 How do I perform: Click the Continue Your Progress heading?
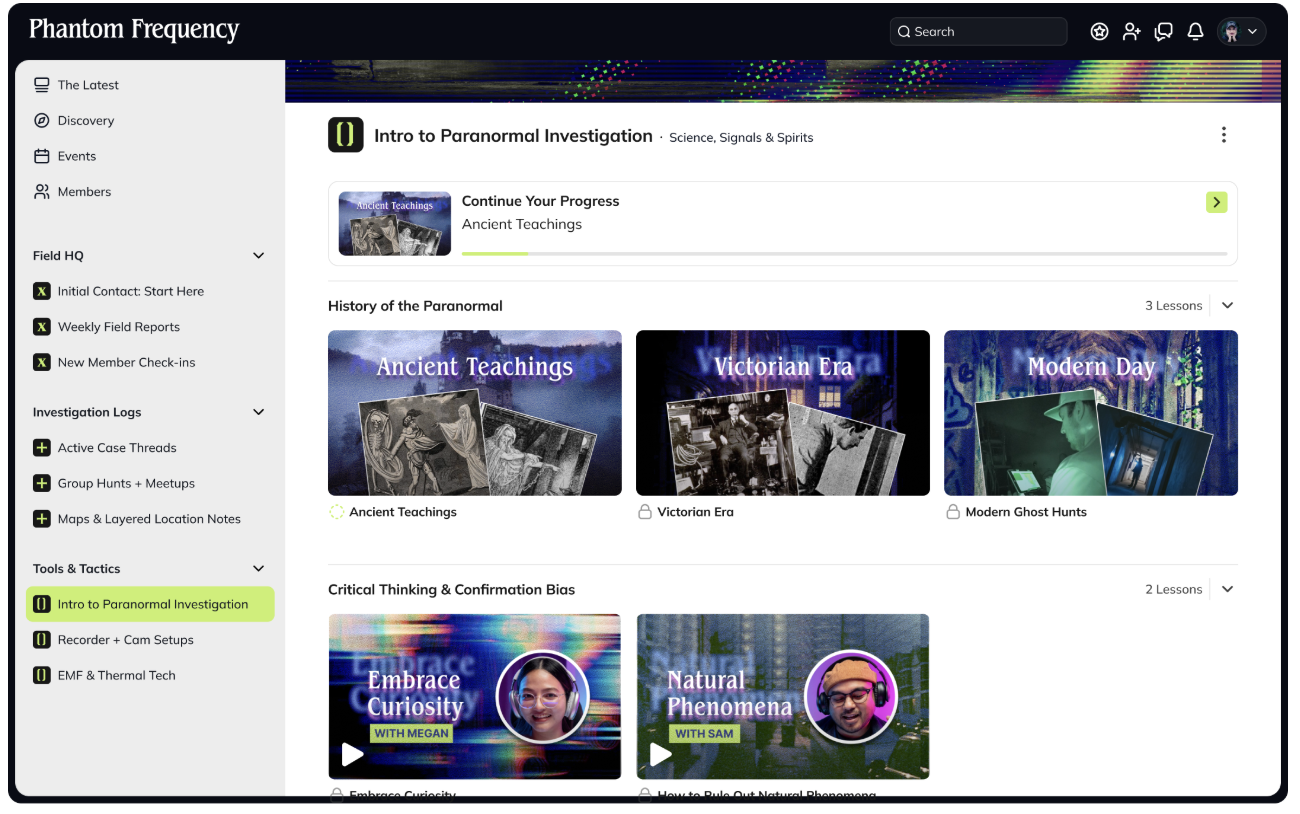[x=540, y=201]
